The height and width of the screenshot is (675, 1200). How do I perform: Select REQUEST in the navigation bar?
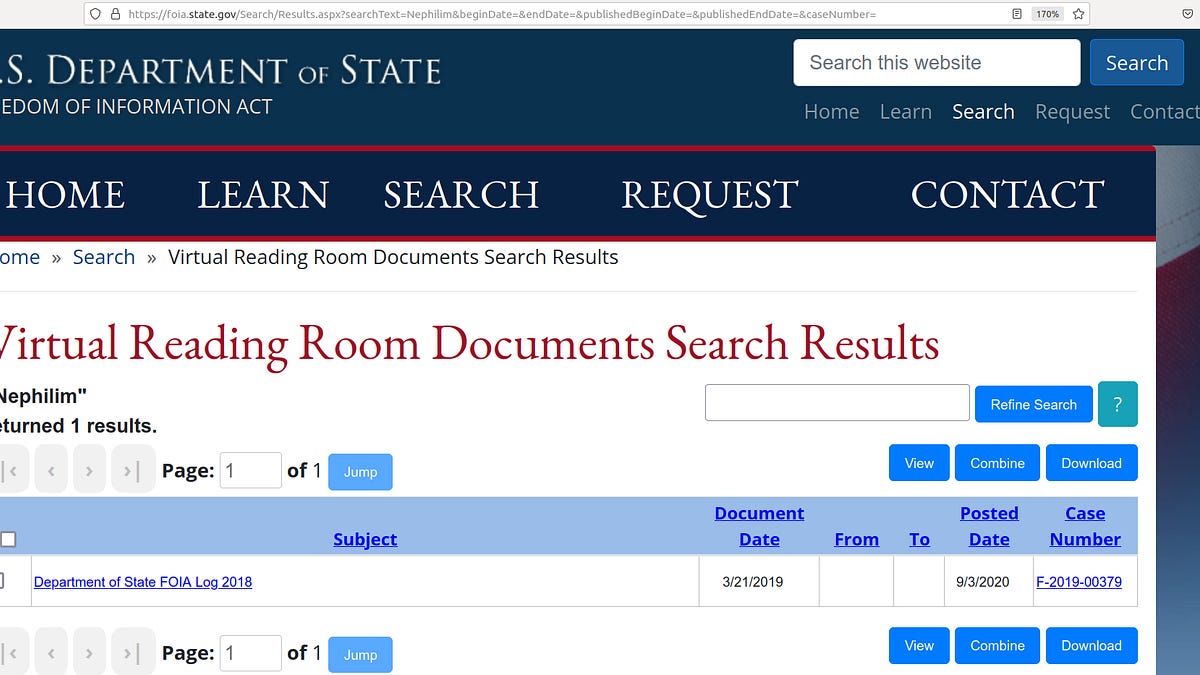[x=709, y=195]
